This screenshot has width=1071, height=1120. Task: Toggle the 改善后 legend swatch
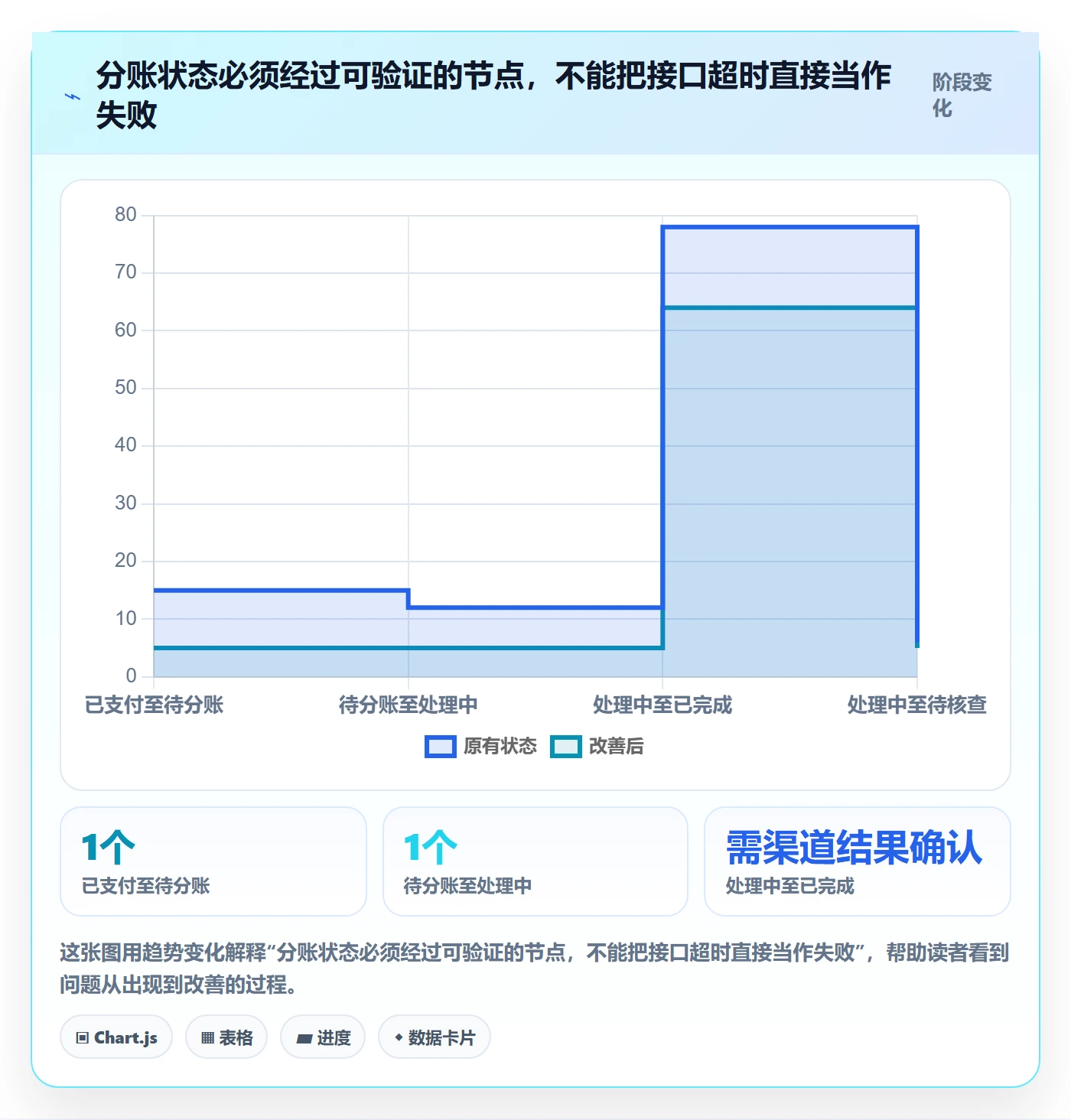click(x=566, y=747)
